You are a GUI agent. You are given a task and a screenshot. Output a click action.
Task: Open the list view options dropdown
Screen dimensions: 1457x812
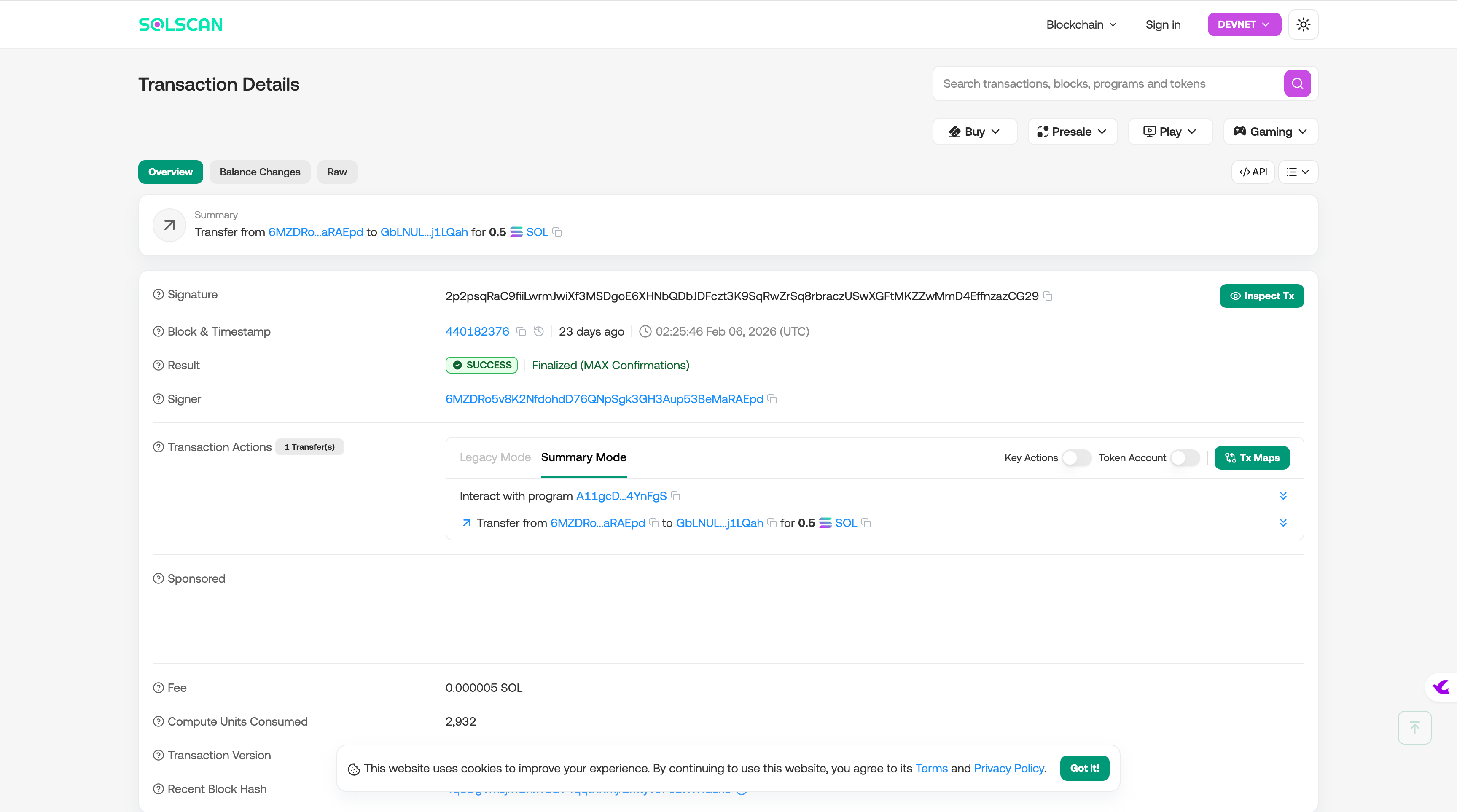click(x=1298, y=172)
